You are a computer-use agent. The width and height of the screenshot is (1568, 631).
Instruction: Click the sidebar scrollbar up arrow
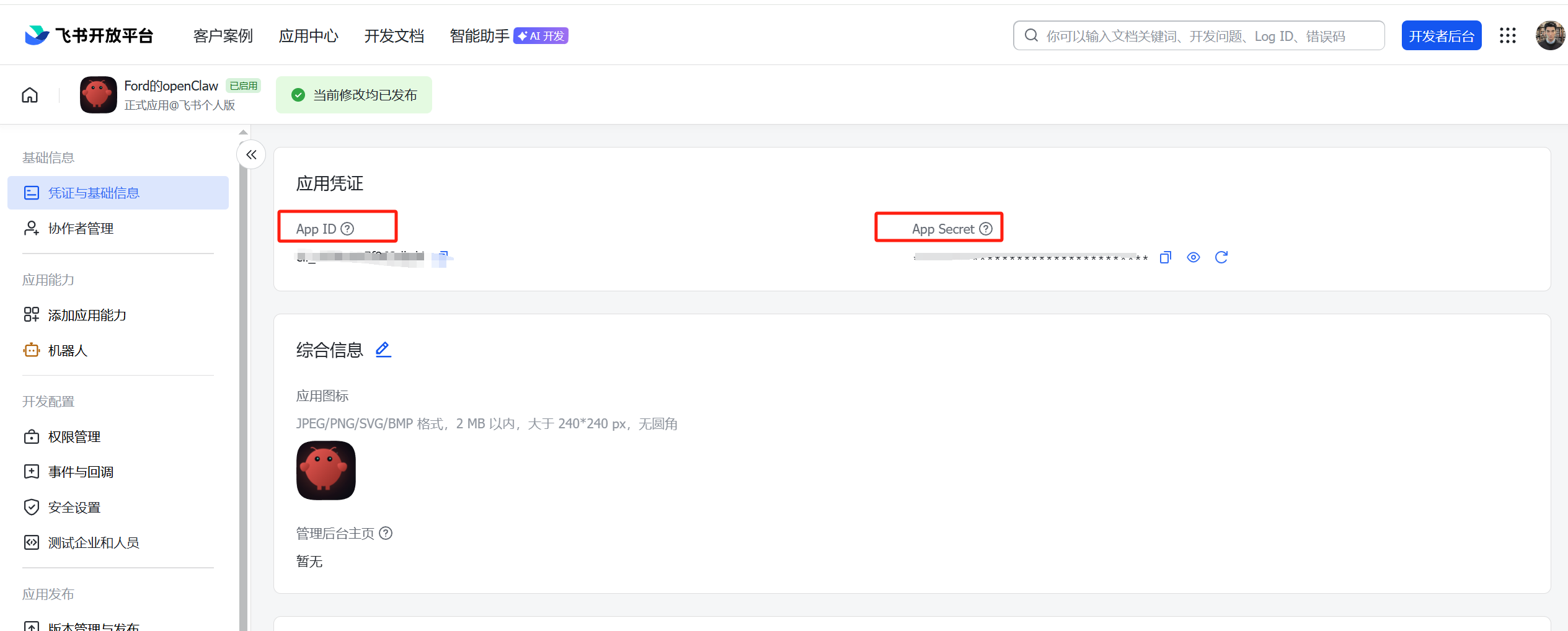(244, 132)
